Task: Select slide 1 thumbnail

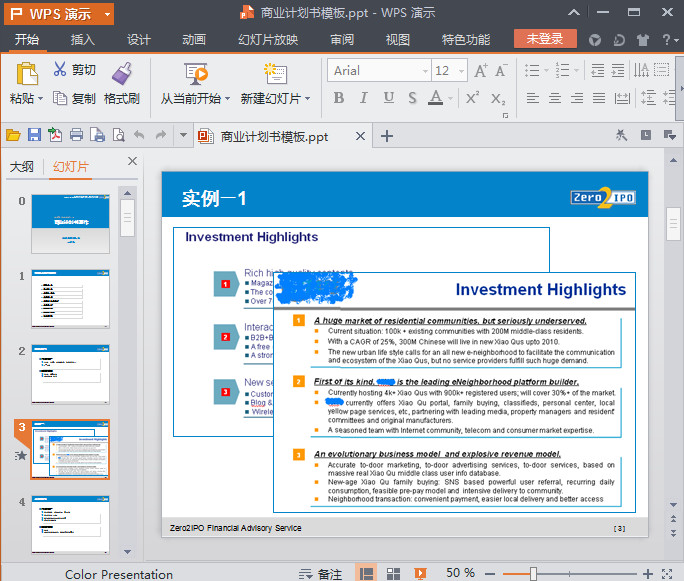Action: click(70, 298)
